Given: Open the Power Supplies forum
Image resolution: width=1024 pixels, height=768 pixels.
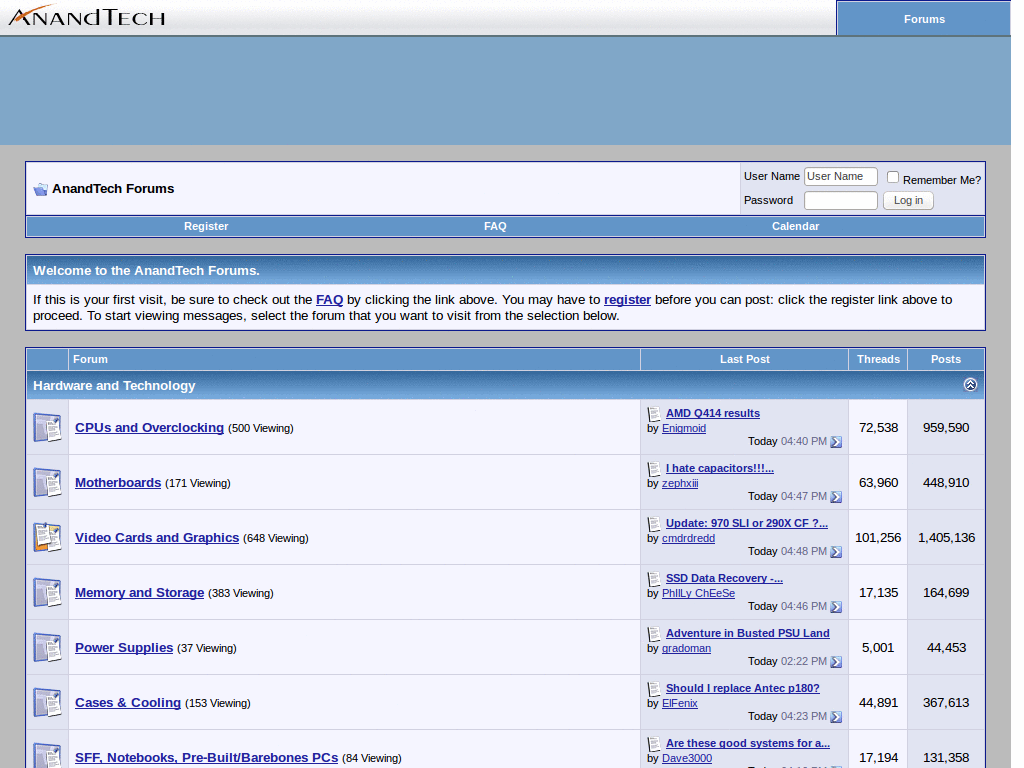Looking at the screenshot, I should tap(124, 647).
